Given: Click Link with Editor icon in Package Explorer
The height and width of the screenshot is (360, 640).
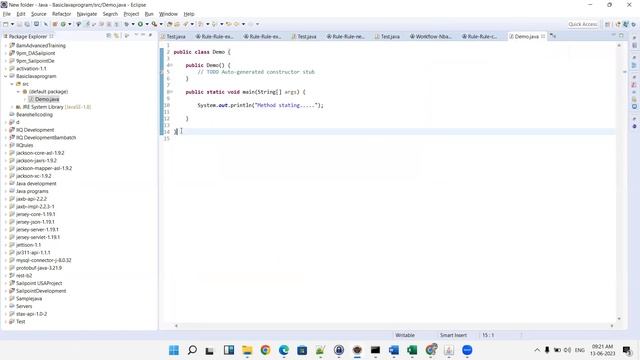Looking at the screenshot, I should click(116, 36).
